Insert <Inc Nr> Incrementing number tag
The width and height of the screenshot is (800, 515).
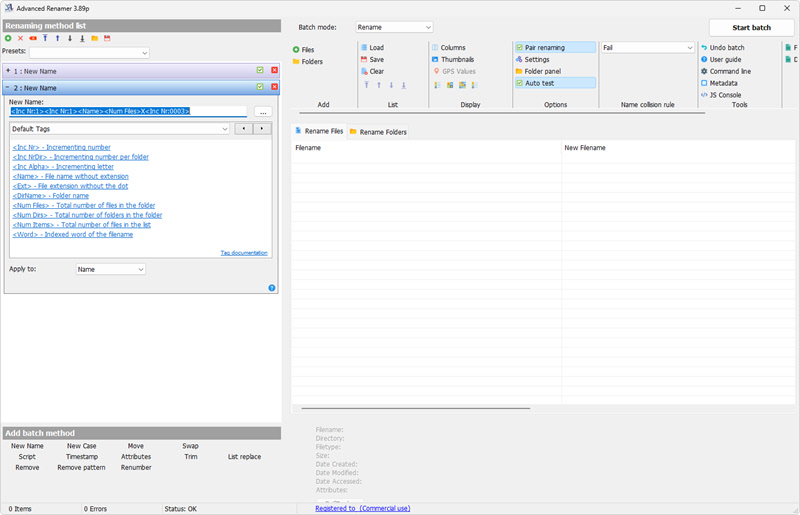point(61,148)
